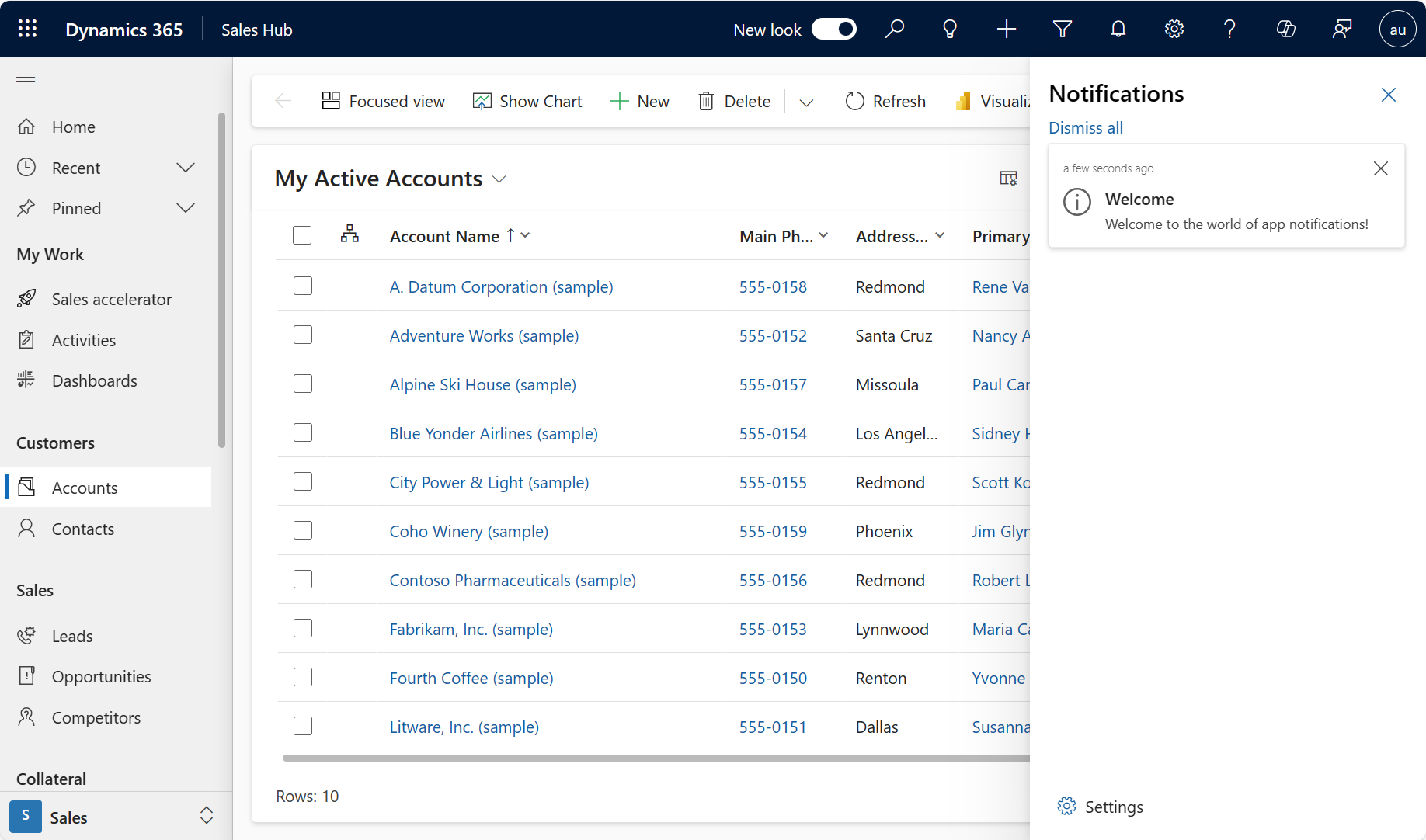This screenshot has width=1426, height=840.
Task: Create a New account
Action: (640, 101)
